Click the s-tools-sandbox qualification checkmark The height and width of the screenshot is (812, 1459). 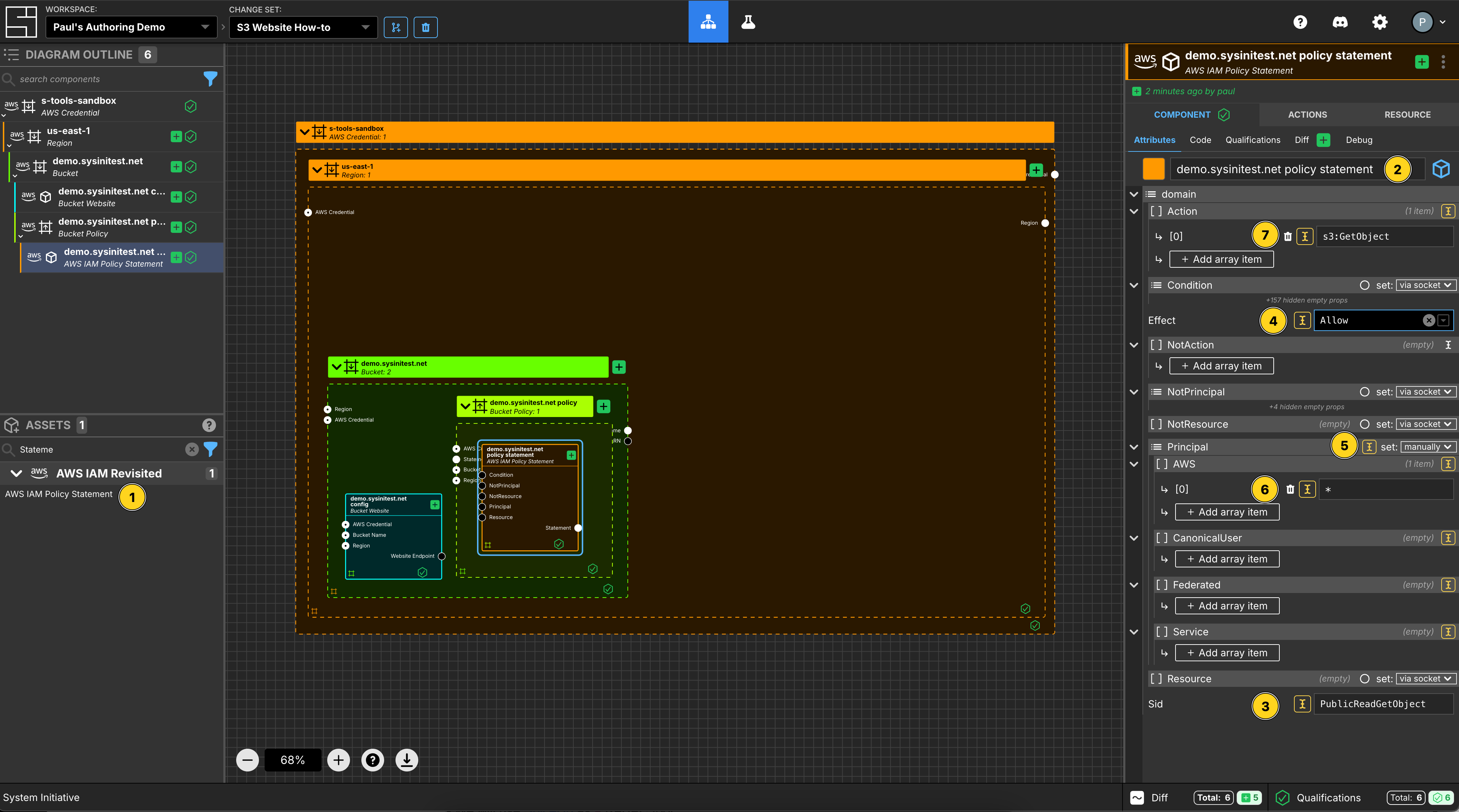tap(191, 106)
